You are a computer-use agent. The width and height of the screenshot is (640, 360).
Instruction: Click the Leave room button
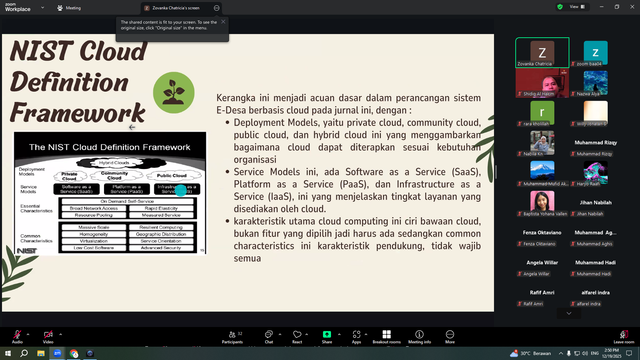click(624, 337)
